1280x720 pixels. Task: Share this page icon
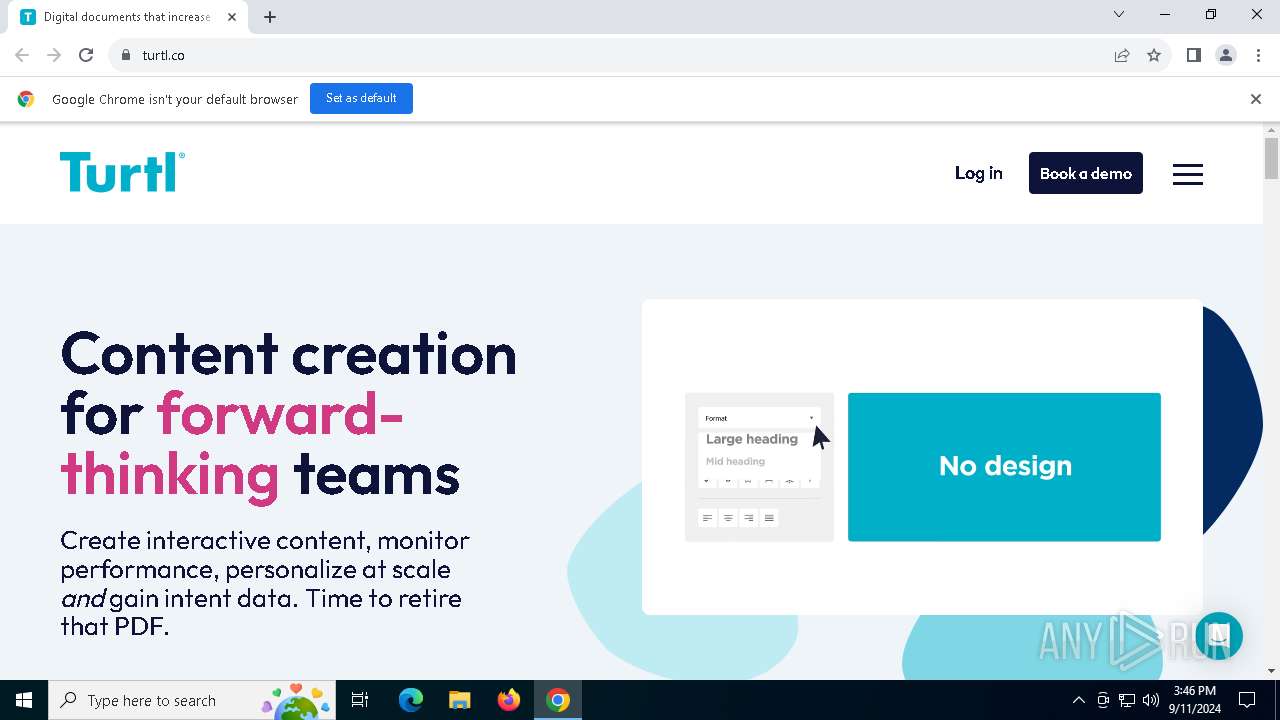[1122, 55]
